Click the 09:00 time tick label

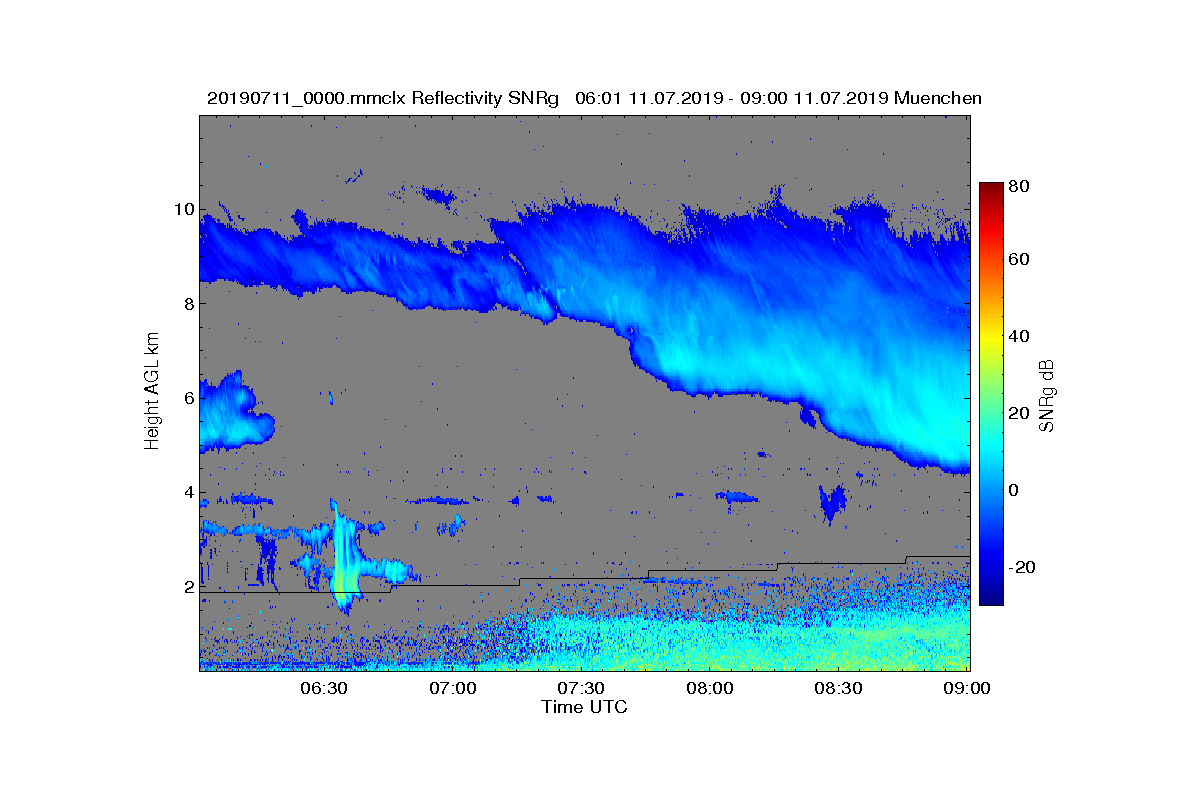[x=966, y=688]
